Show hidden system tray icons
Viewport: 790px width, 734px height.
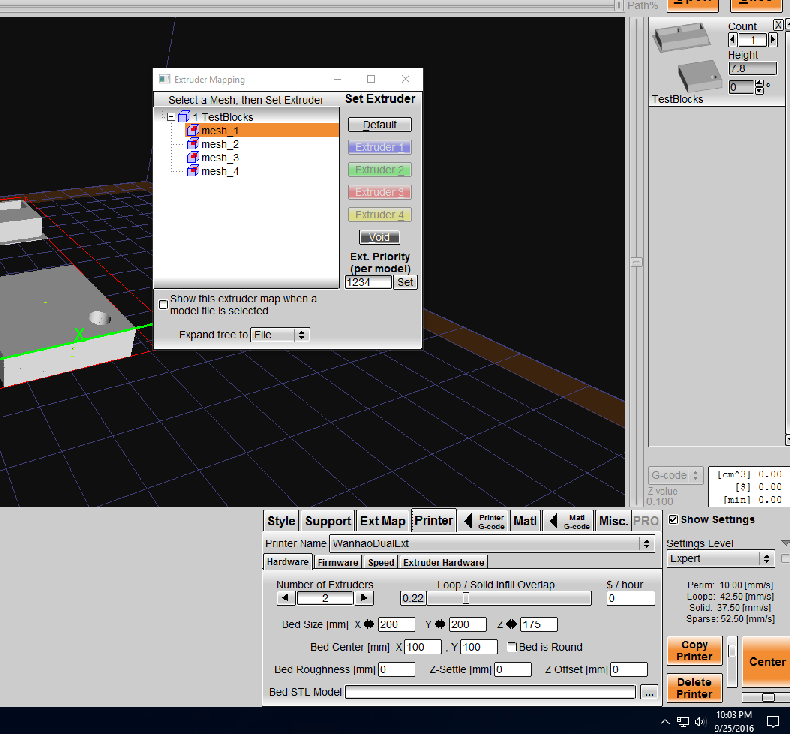(666, 721)
